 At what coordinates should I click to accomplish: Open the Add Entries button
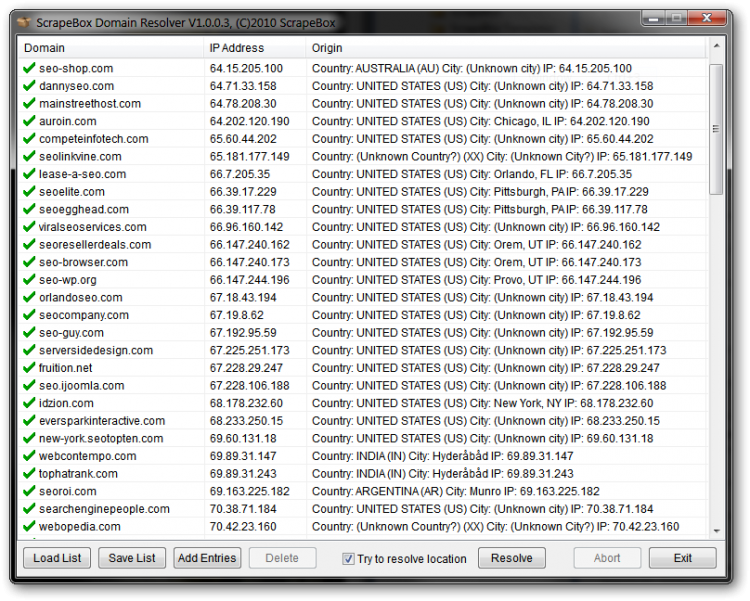pos(207,558)
